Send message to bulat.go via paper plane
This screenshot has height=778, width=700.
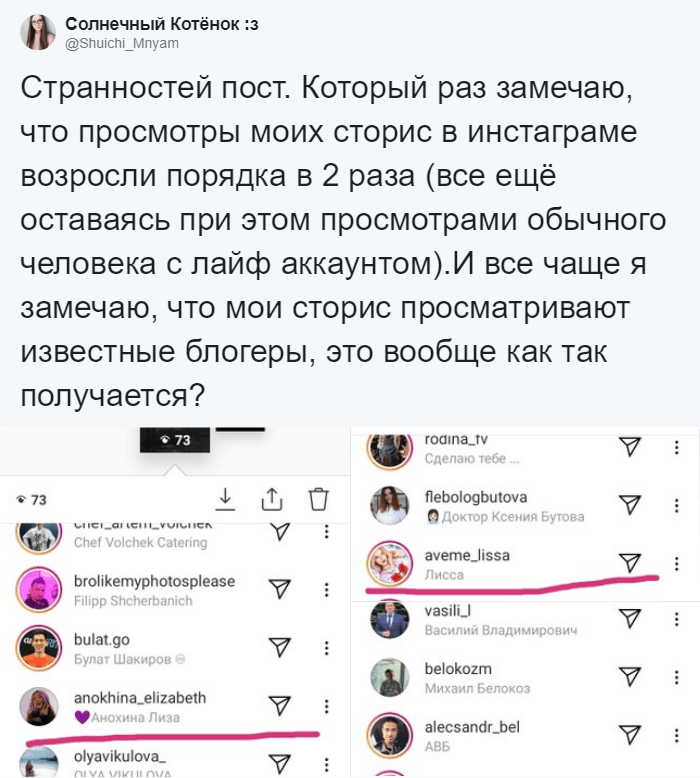[x=279, y=647]
